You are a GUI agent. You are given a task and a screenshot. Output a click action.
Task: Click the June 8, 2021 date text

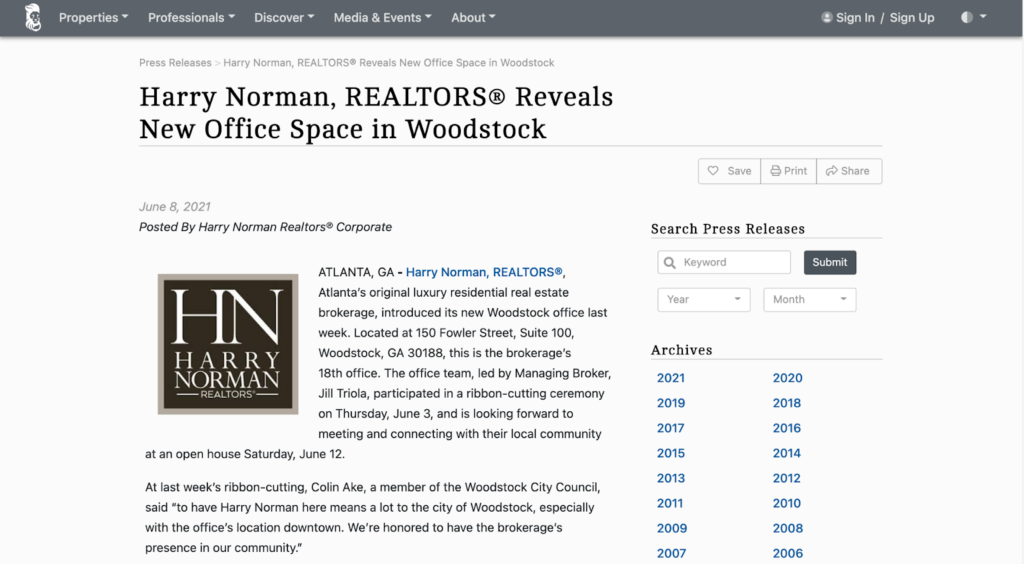[174, 207]
